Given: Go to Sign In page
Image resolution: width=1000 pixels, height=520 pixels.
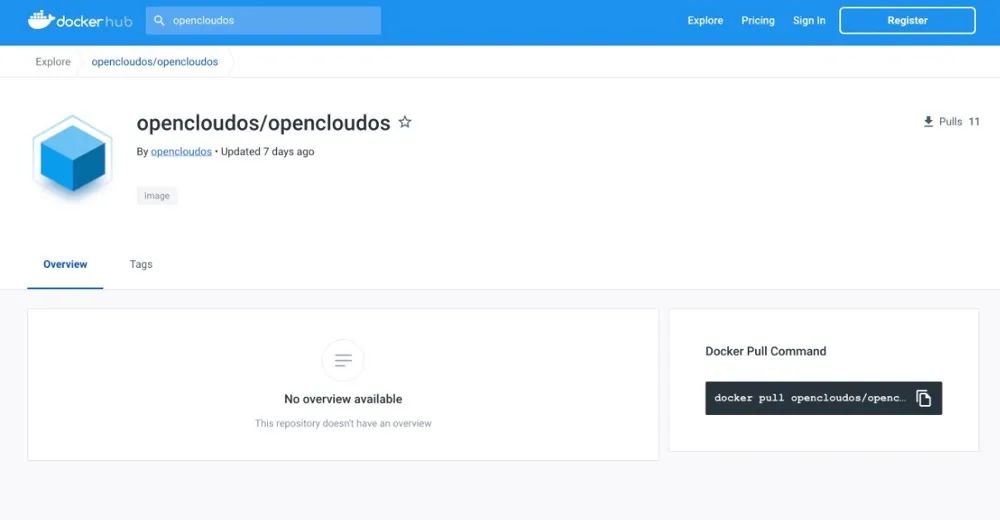Looking at the screenshot, I should point(809,20).
